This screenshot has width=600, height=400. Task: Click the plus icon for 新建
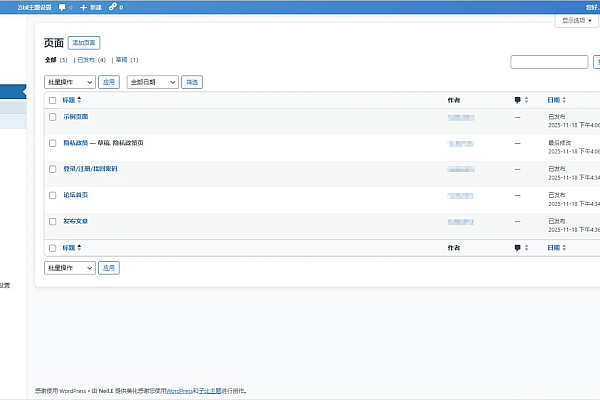pyautogui.click(x=83, y=7)
